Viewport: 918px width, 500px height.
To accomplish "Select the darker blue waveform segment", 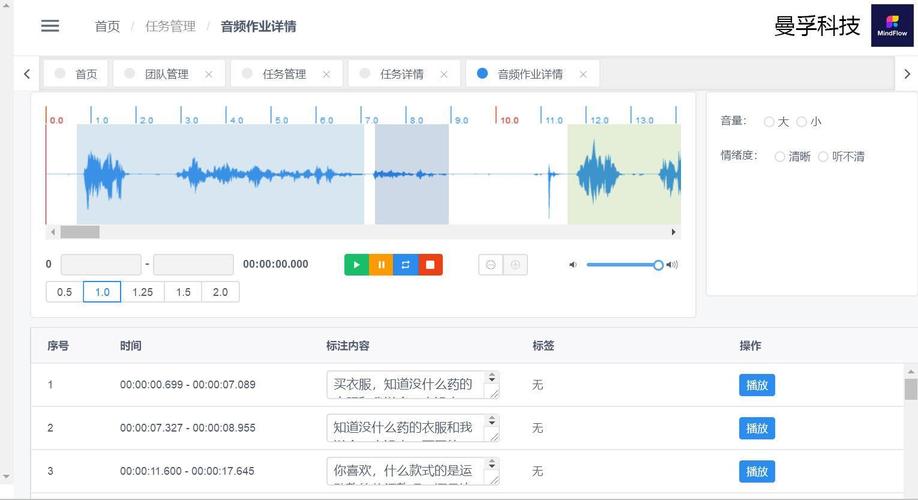I will pyautogui.click(x=412, y=174).
